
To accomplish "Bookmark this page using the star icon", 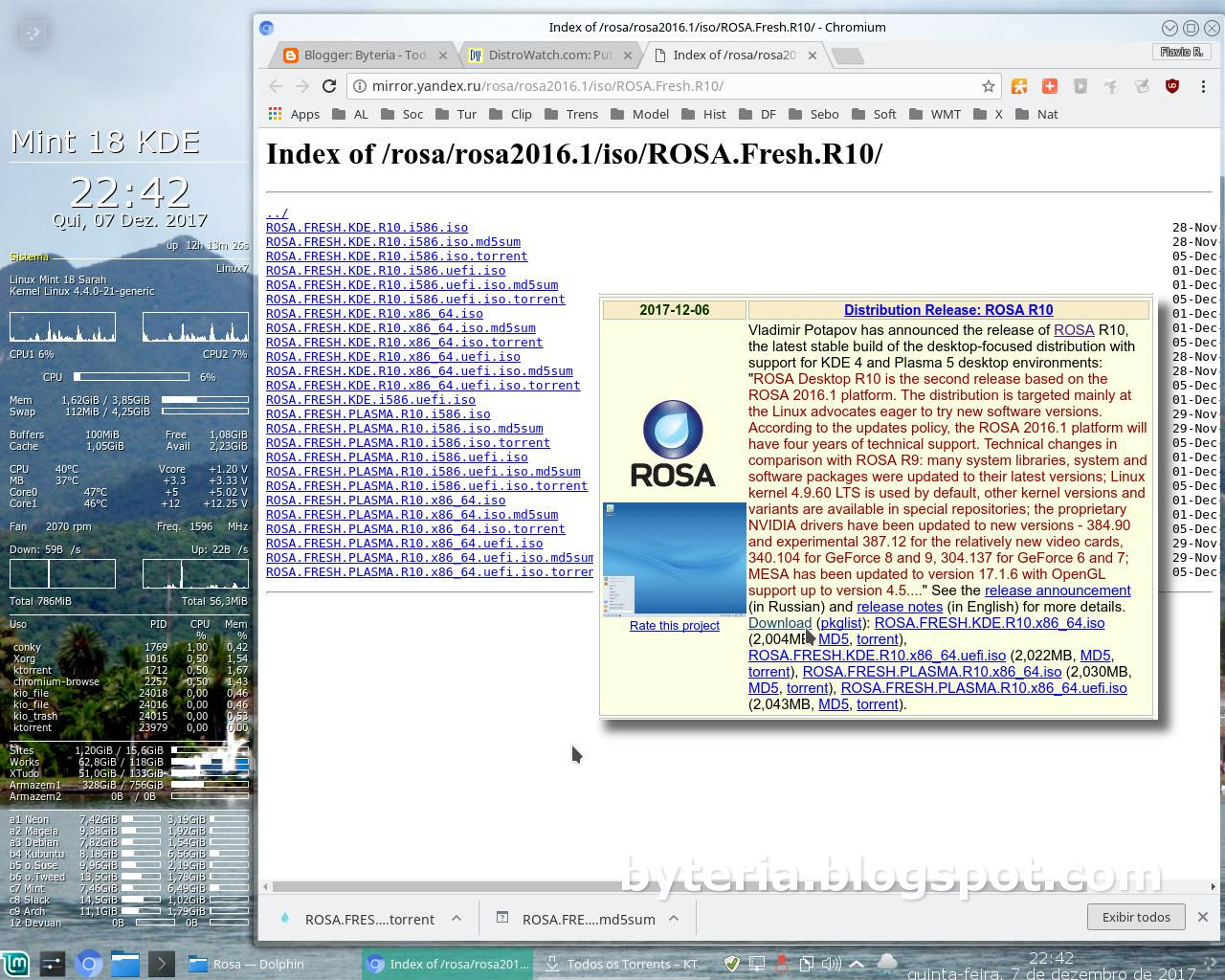I will pos(990,86).
